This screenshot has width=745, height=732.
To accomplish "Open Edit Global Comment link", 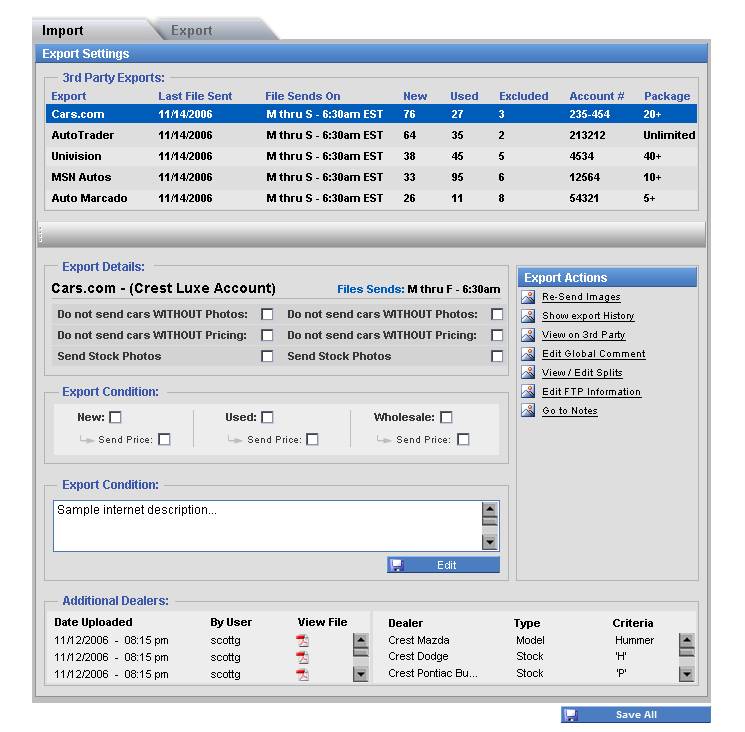I will (594, 354).
